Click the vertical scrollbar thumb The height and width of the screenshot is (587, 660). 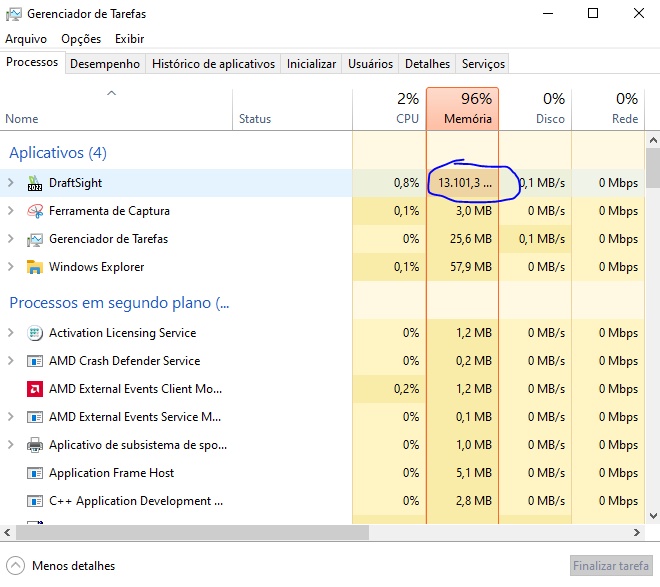652,168
